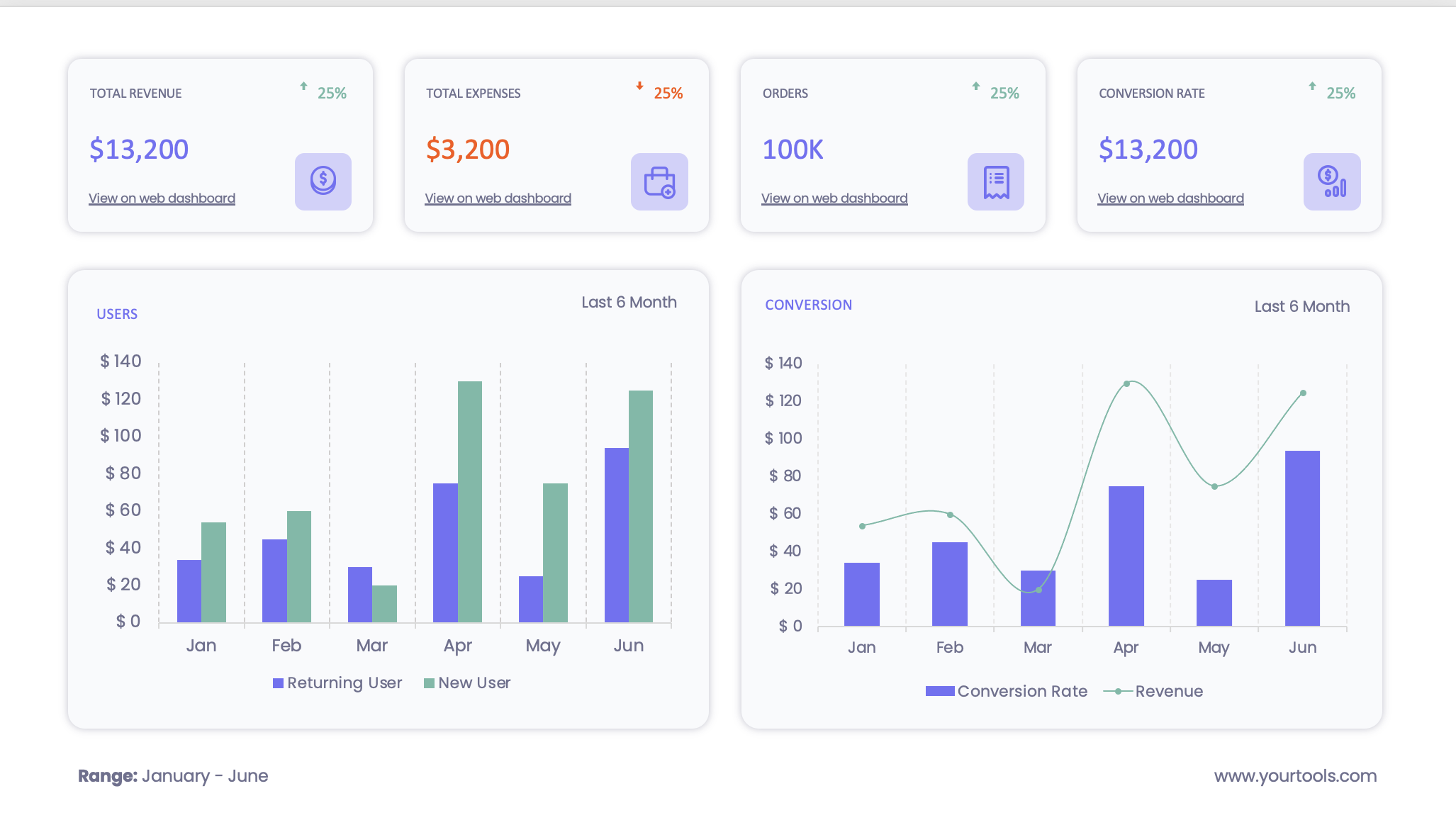Image resolution: width=1456 pixels, height=825 pixels.
Task: Click the Range: January - June text
Action: [173, 776]
